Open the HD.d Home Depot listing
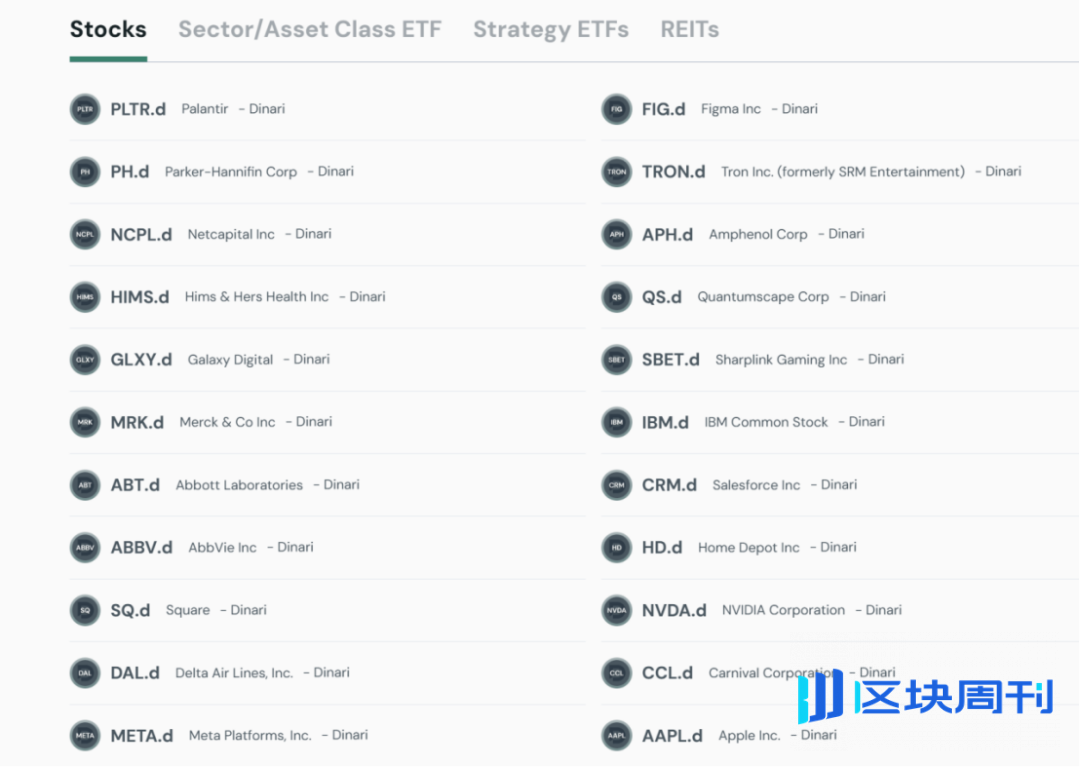This screenshot has height=767, width=1080. click(x=840, y=547)
